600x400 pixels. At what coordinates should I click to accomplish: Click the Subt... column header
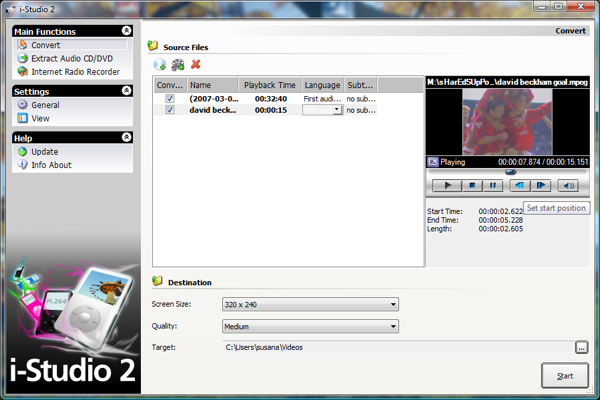click(x=360, y=85)
